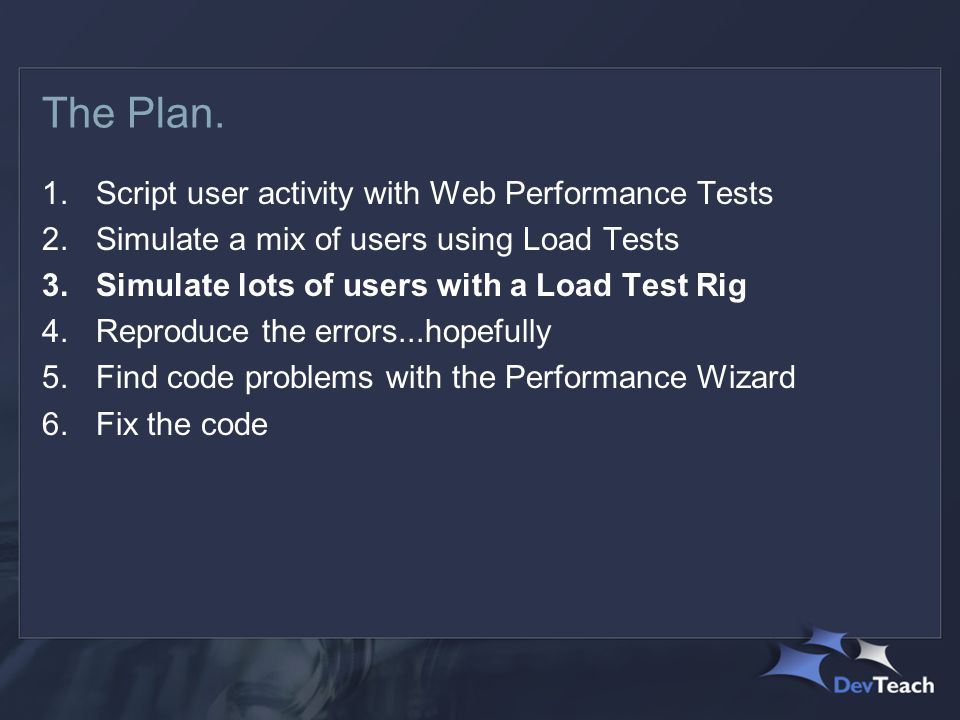The height and width of the screenshot is (720, 960).
Task: Click list number 4
Action: (x=54, y=332)
